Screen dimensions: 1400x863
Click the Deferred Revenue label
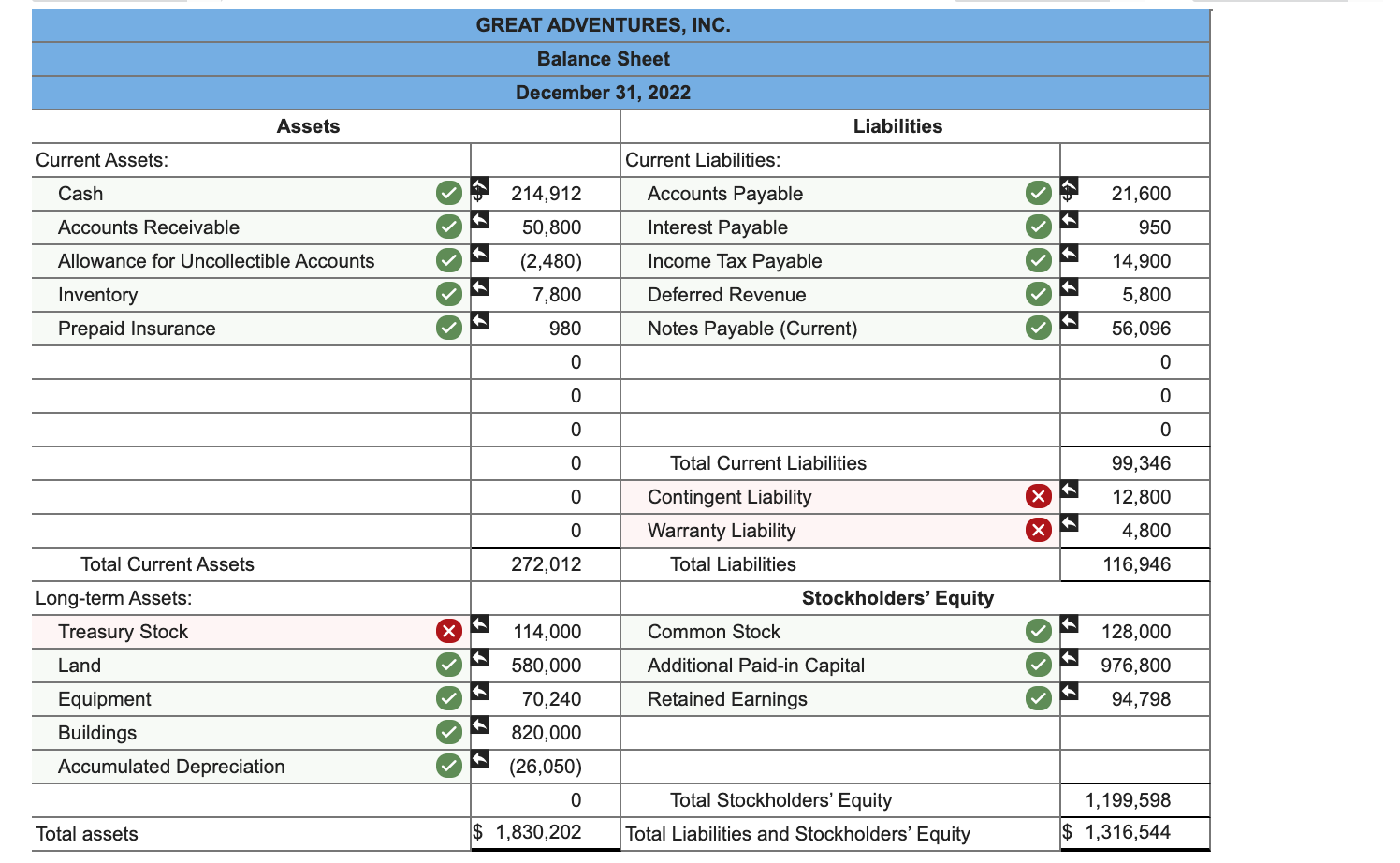(x=727, y=295)
